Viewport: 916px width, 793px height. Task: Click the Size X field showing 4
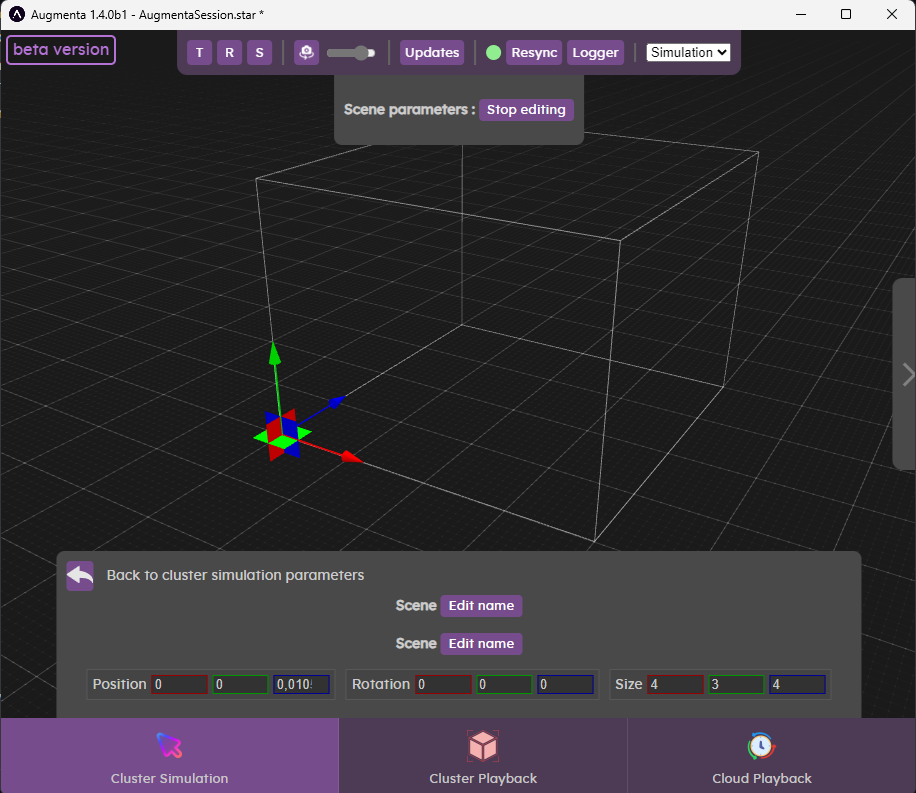[675, 684]
